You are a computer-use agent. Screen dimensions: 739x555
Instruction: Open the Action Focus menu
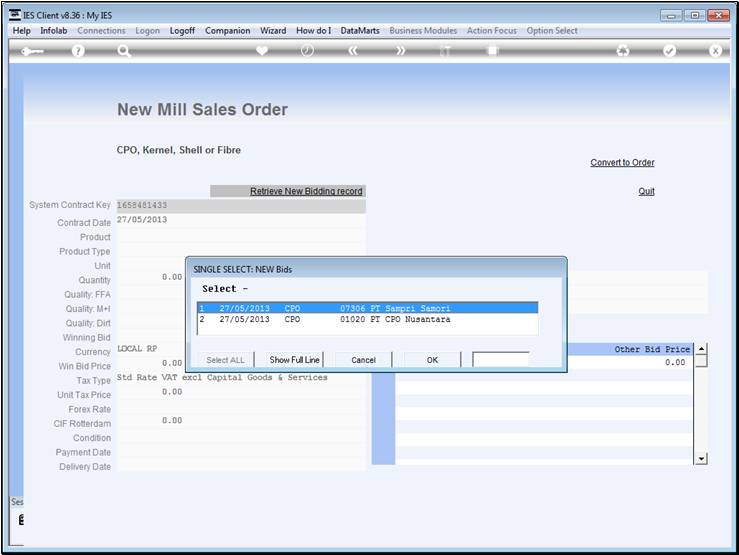tap(492, 31)
